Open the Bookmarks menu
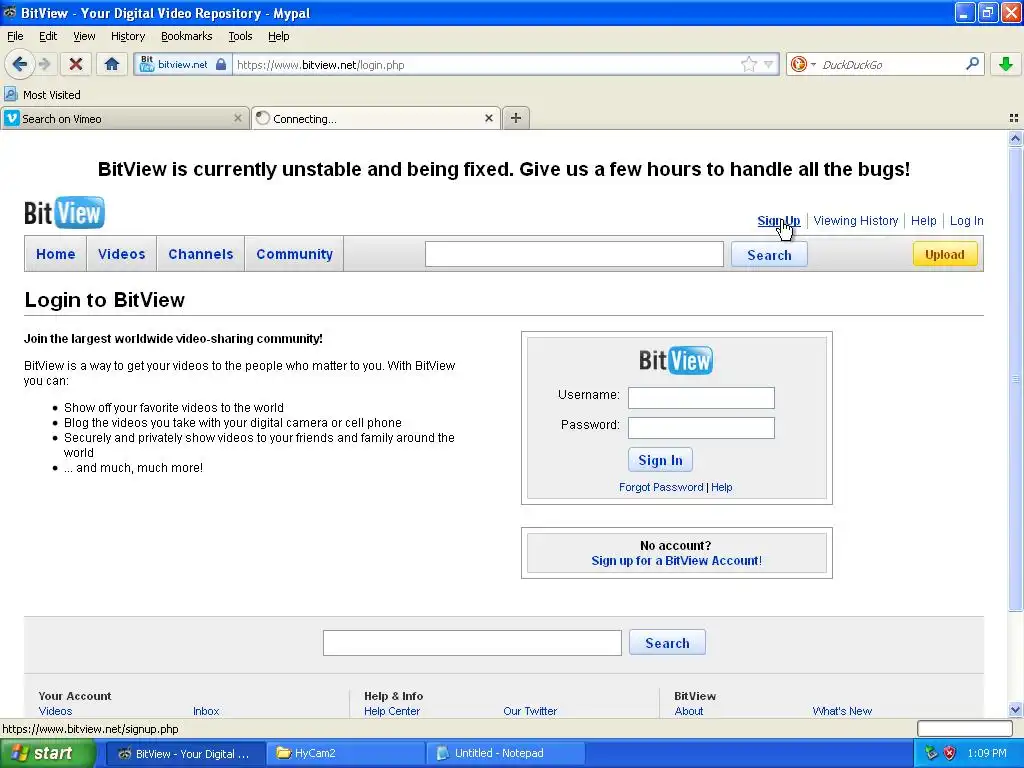The image size is (1024, 768). pyautogui.click(x=186, y=36)
